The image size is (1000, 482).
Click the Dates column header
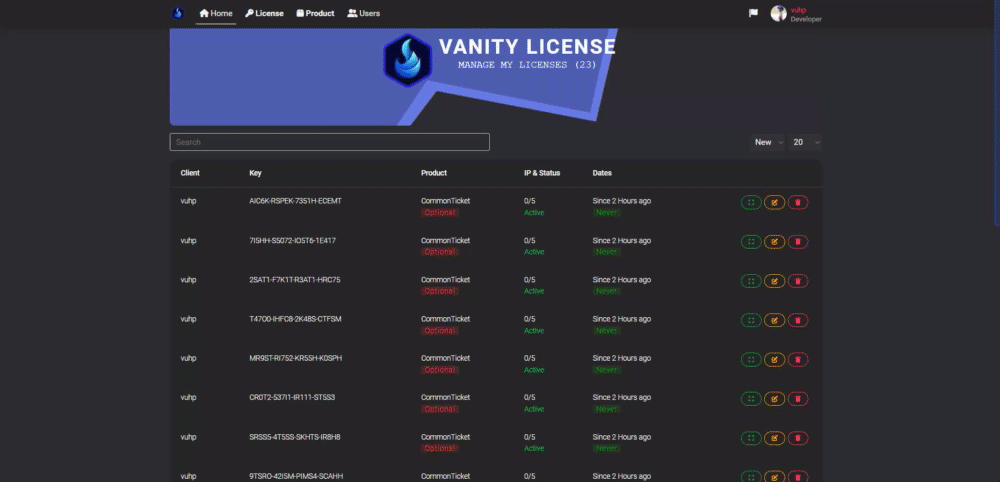click(602, 173)
